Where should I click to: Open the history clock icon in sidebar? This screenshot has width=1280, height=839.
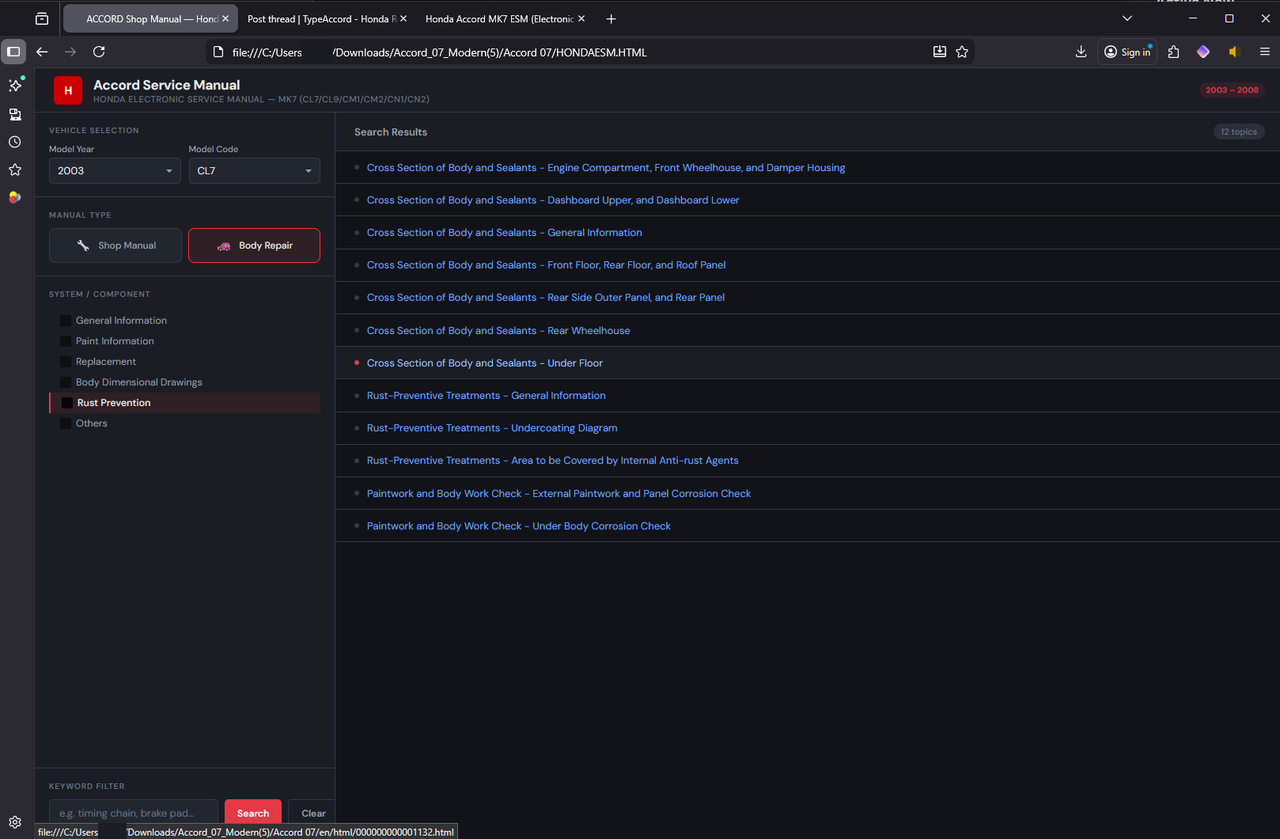(15, 142)
